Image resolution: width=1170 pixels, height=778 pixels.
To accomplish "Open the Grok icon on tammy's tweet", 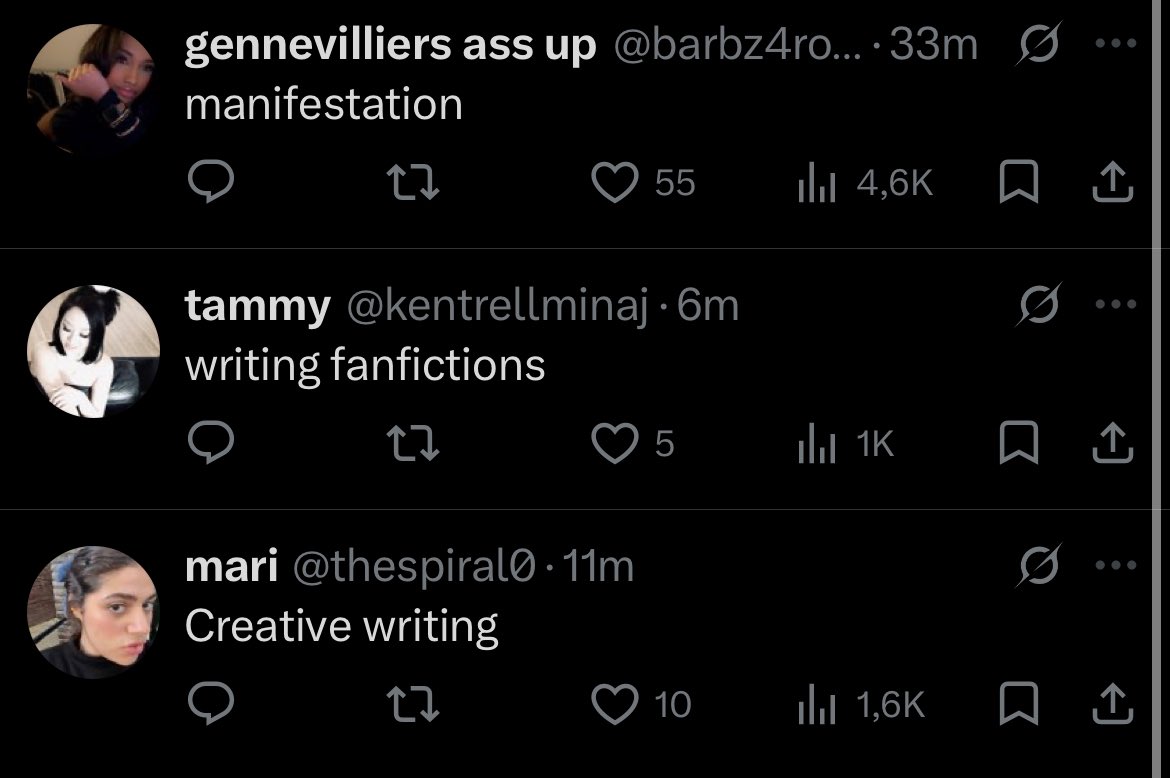I will (x=1039, y=304).
